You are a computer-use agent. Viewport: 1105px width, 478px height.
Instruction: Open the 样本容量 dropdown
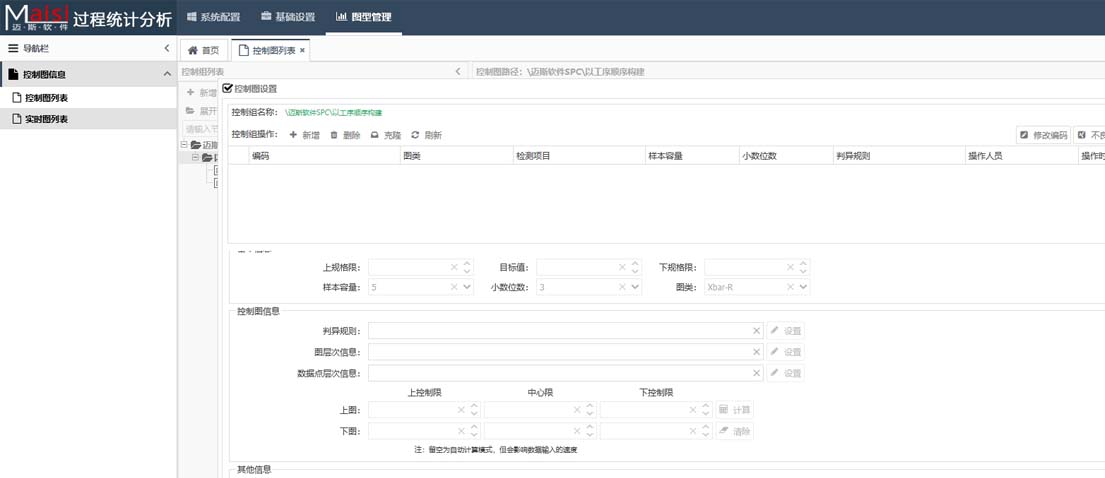466,287
